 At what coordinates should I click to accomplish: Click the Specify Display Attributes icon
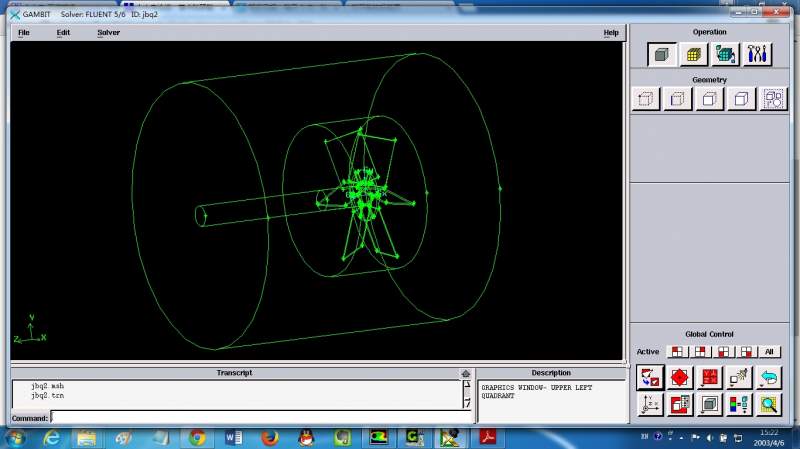680,405
